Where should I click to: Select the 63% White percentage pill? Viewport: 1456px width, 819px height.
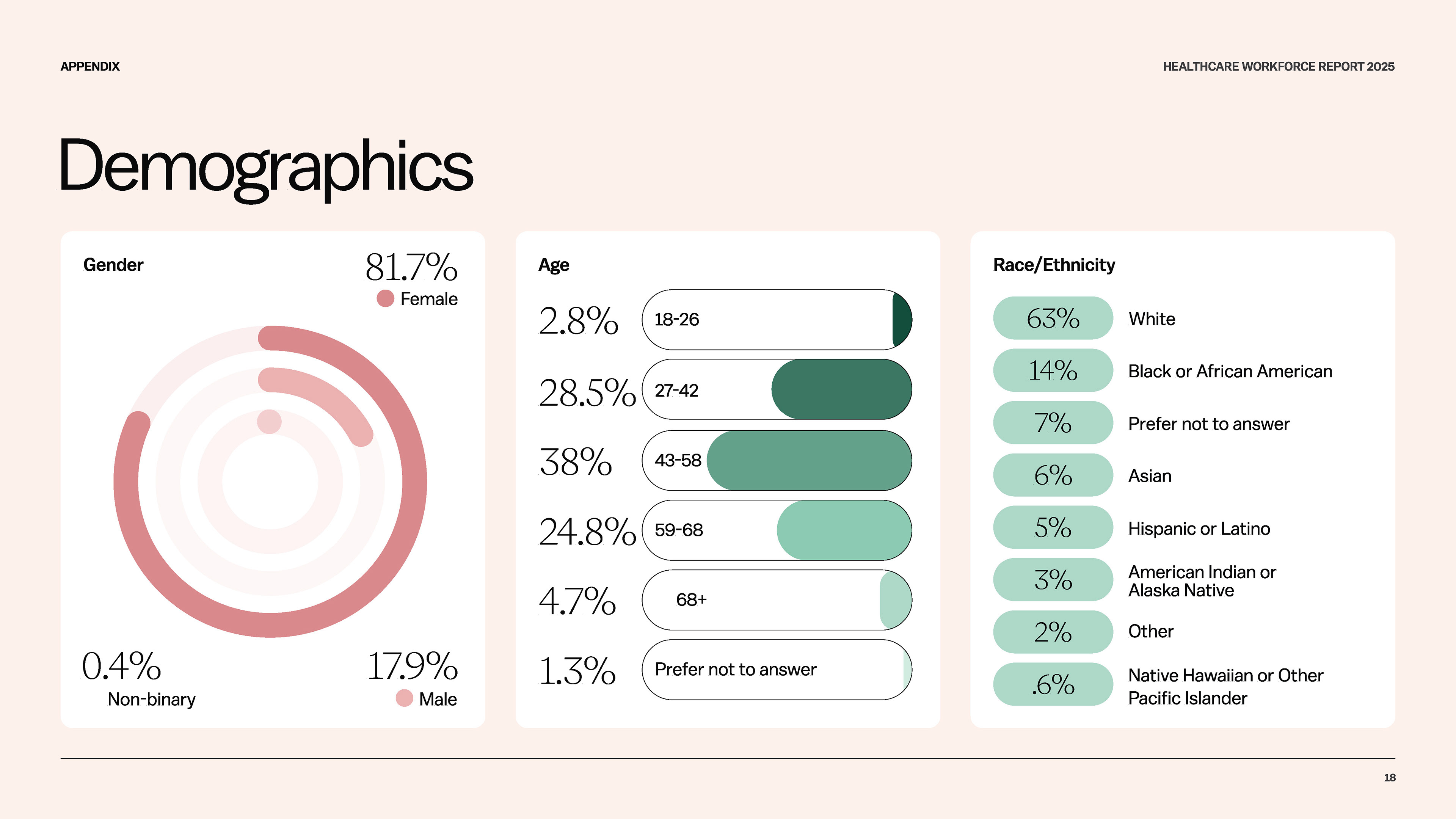[x=1053, y=318]
